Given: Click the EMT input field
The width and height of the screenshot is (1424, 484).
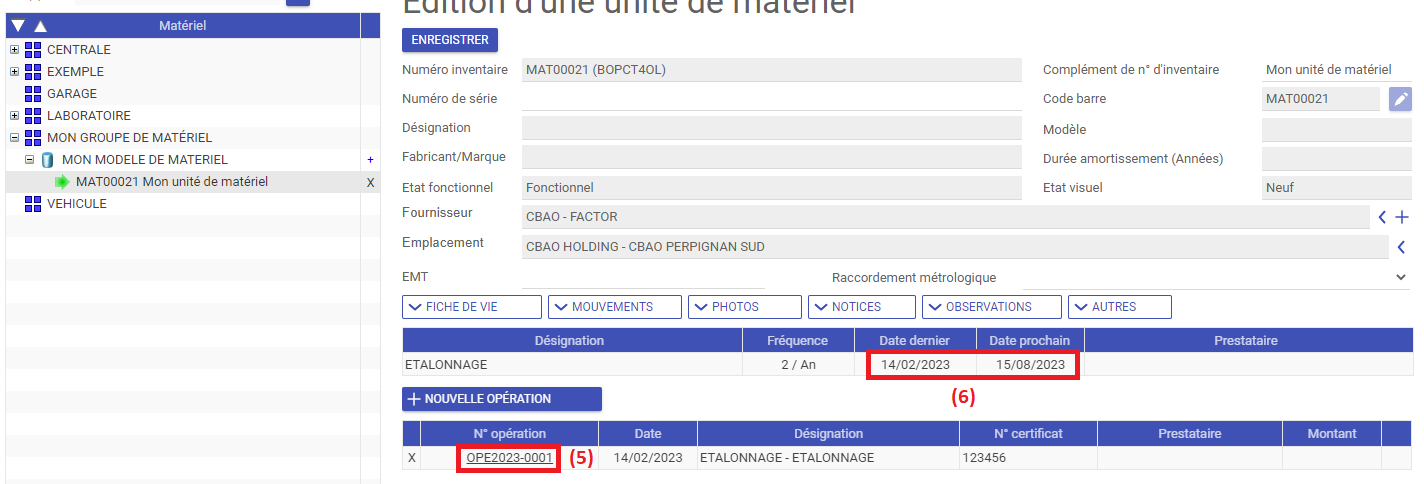Looking at the screenshot, I should point(643,277).
